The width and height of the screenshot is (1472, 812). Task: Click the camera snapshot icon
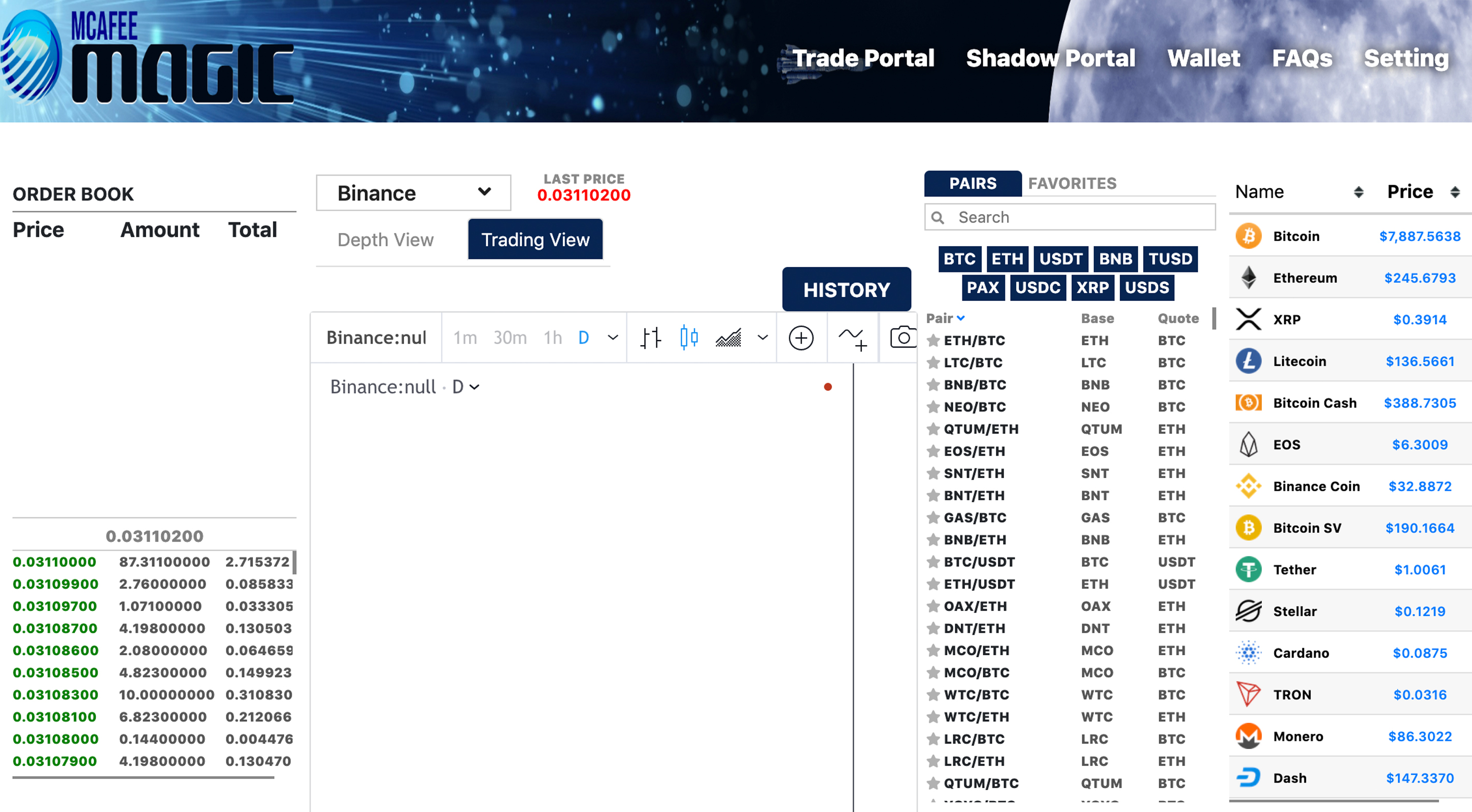click(x=903, y=337)
